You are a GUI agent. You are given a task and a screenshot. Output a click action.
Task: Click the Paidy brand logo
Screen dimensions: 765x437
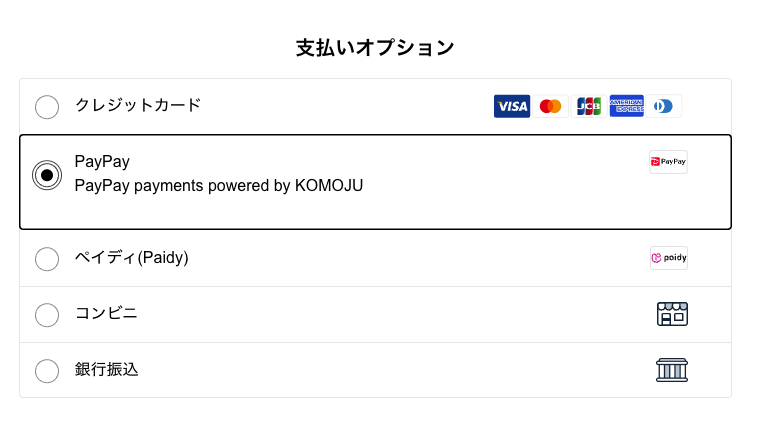[x=669, y=258]
